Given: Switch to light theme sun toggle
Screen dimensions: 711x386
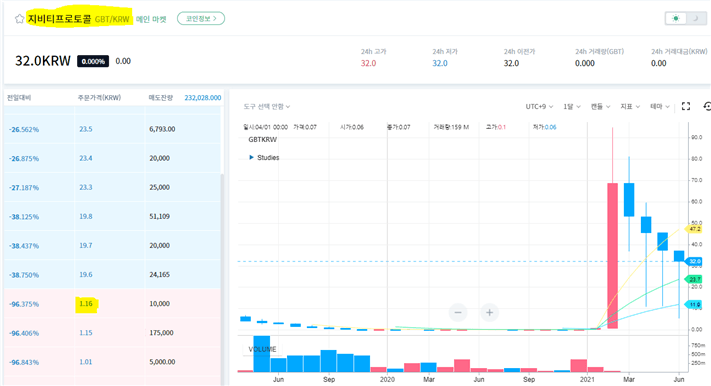Looking at the screenshot, I should click(x=676, y=19).
